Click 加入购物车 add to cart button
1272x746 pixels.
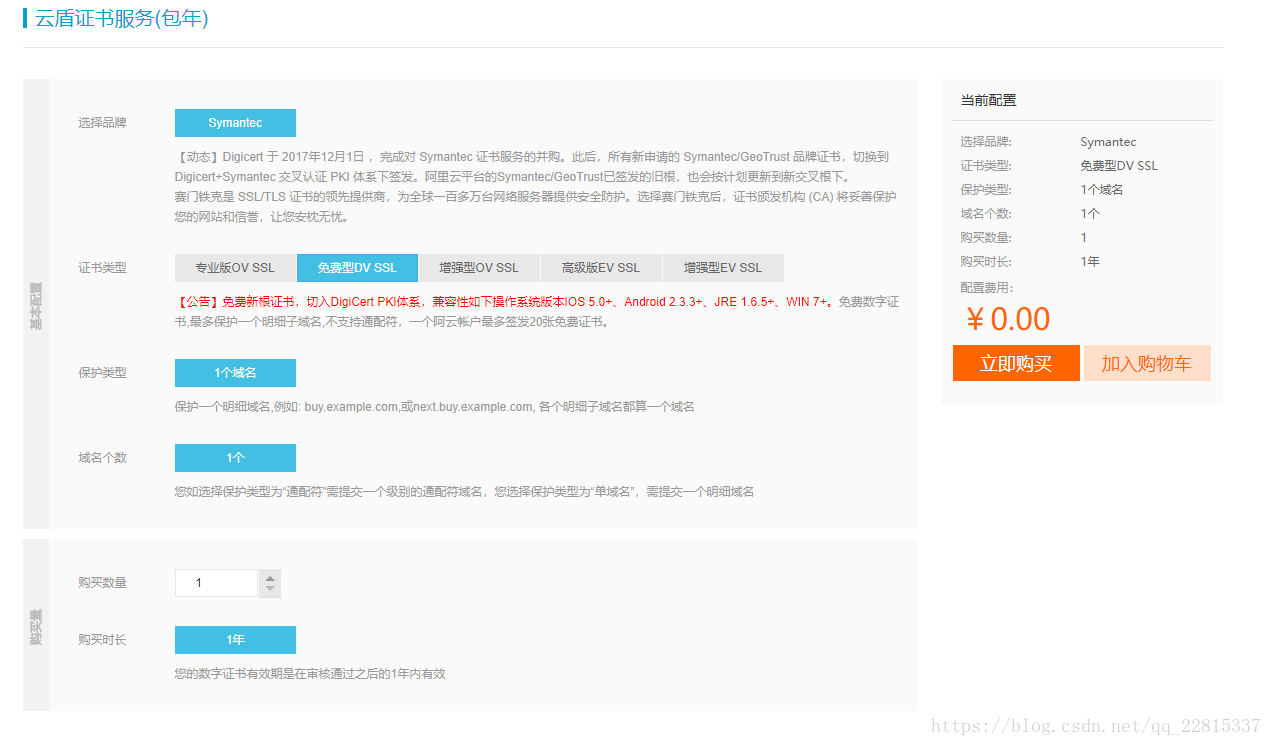[x=1147, y=363]
